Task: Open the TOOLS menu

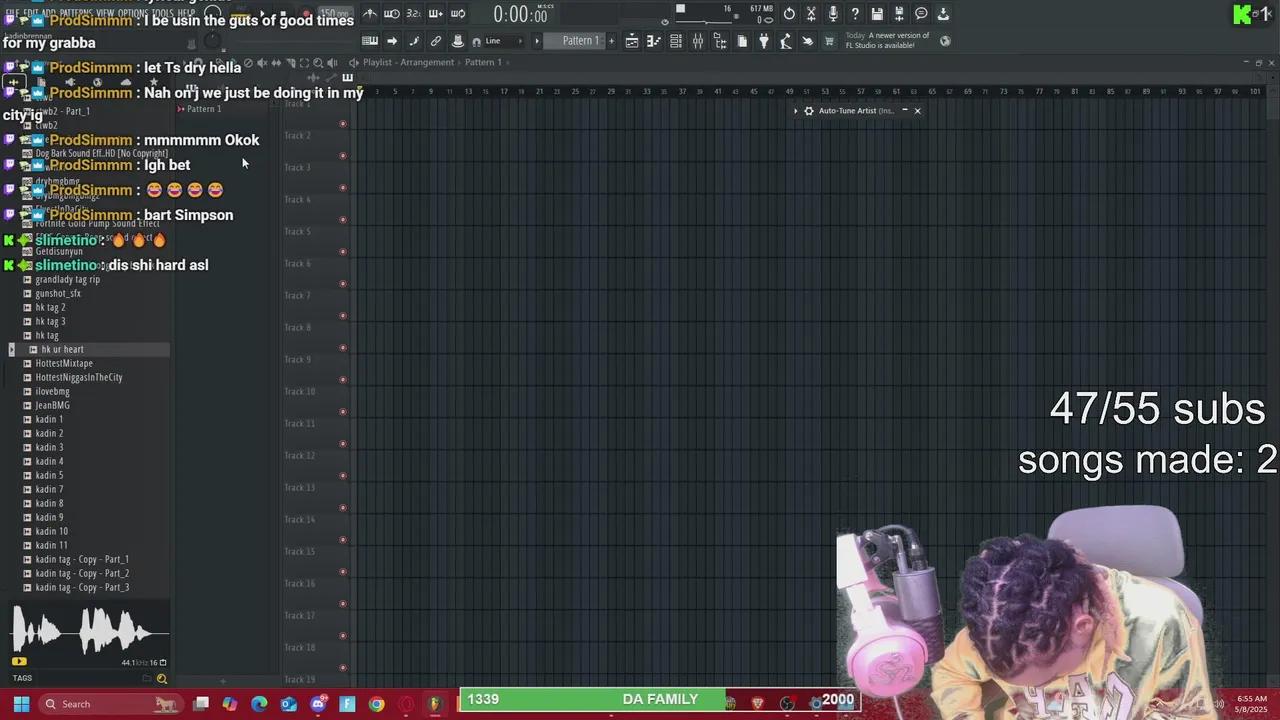Action: pyautogui.click(x=162, y=13)
